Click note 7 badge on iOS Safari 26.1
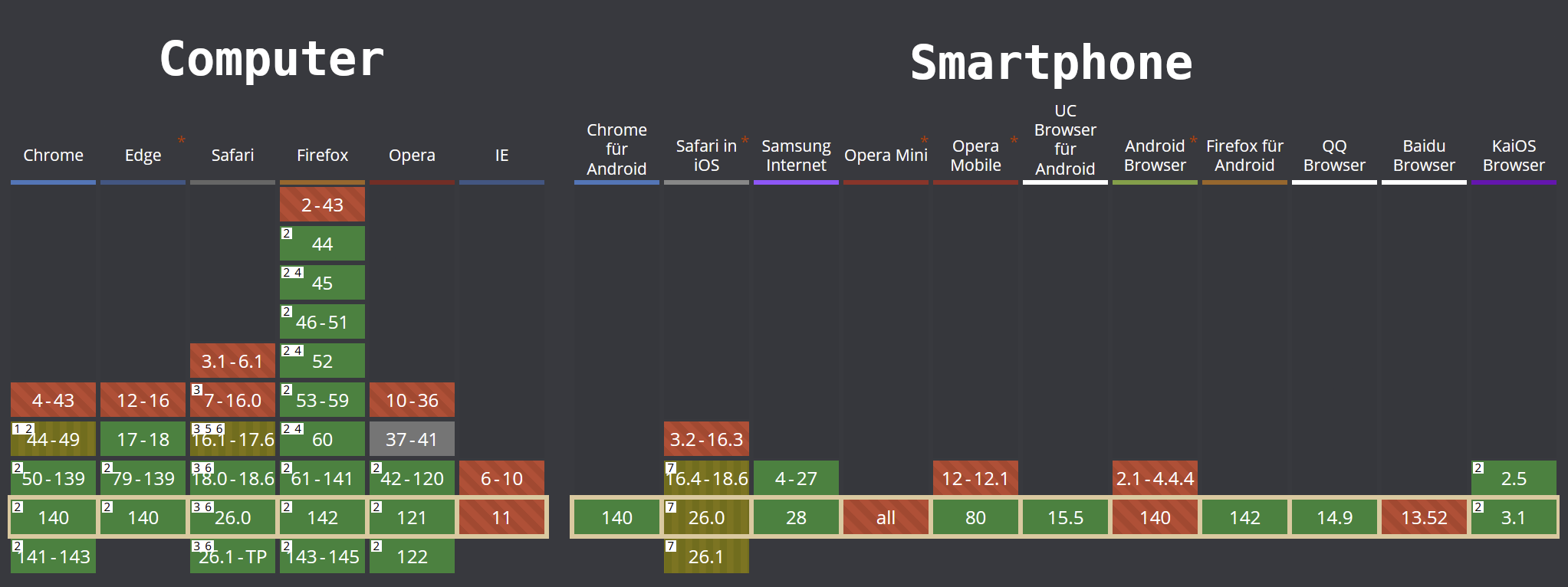Image resolution: width=1568 pixels, height=587 pixels. pos(671,546)
